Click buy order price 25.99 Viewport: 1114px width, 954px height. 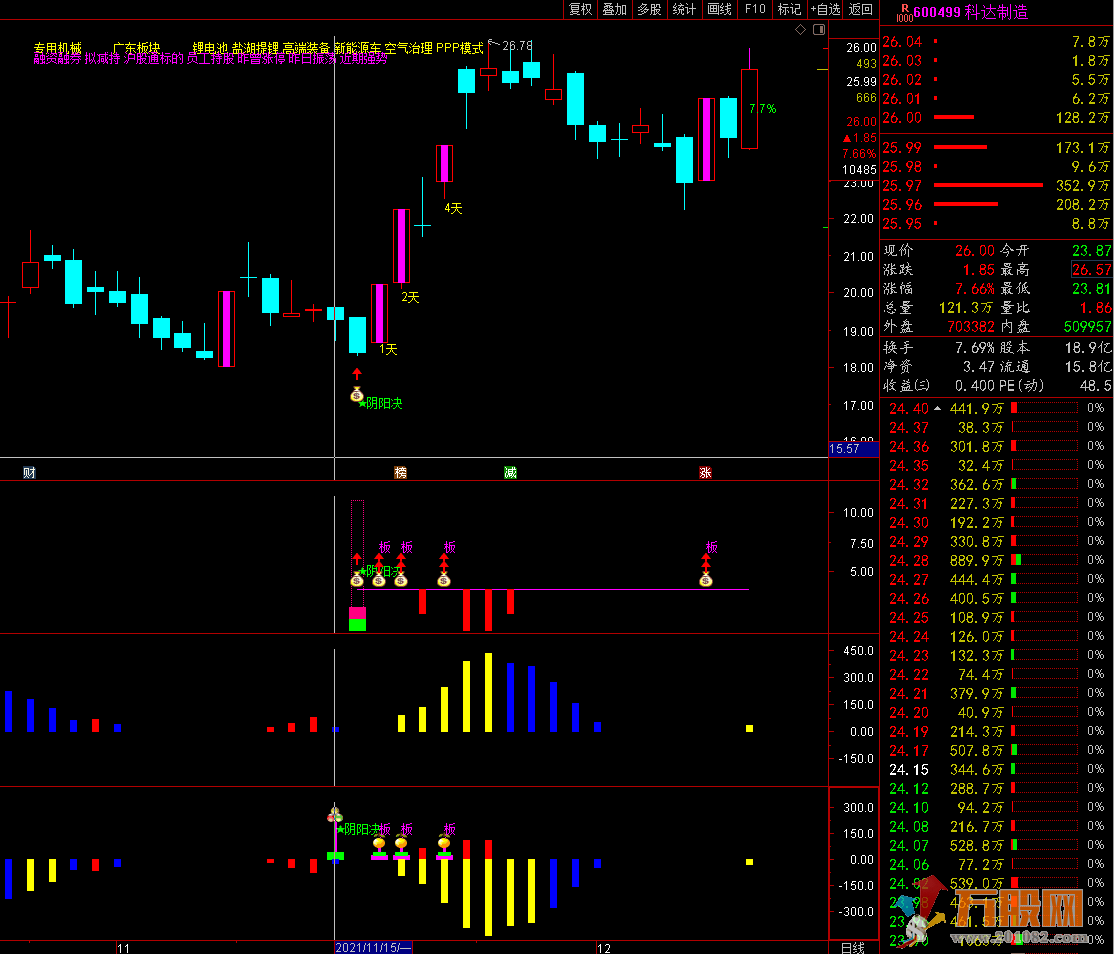[x=902, y=148]
